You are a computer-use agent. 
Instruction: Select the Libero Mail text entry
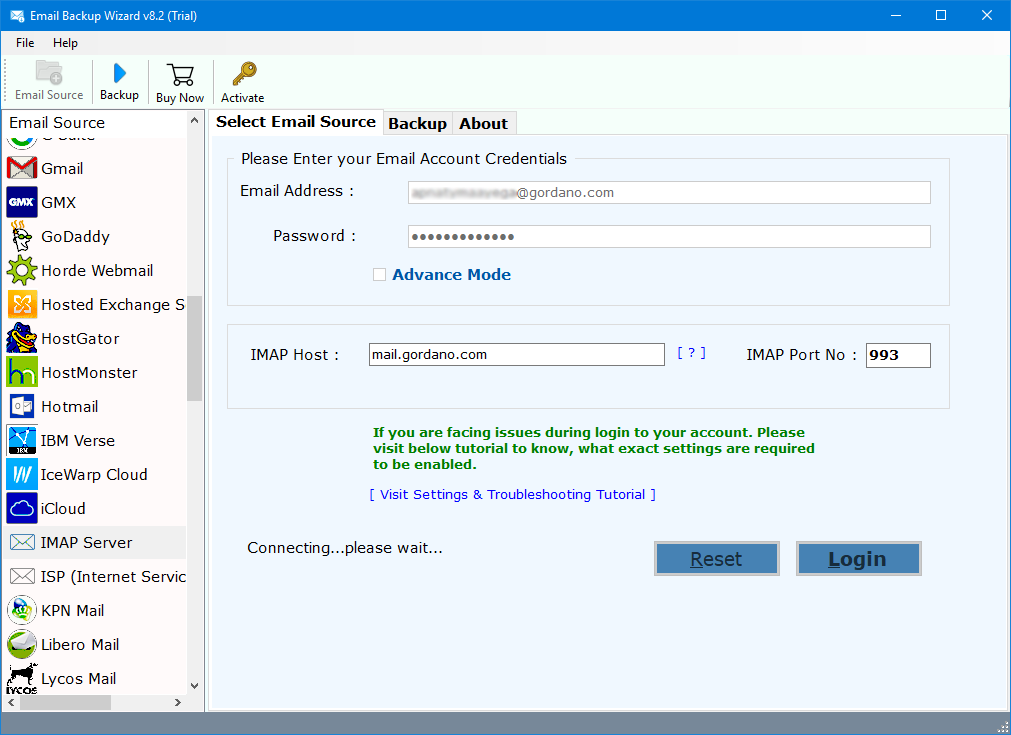80,645
